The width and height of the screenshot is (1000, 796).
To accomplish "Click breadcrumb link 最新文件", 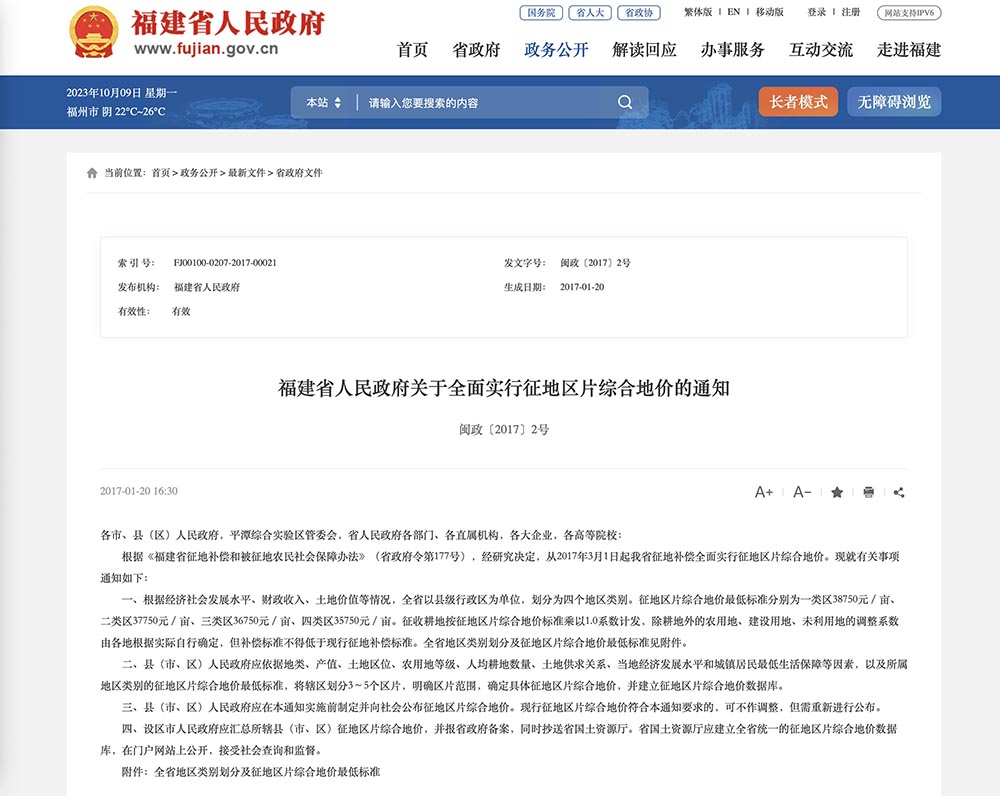I will tap(247, 173).
